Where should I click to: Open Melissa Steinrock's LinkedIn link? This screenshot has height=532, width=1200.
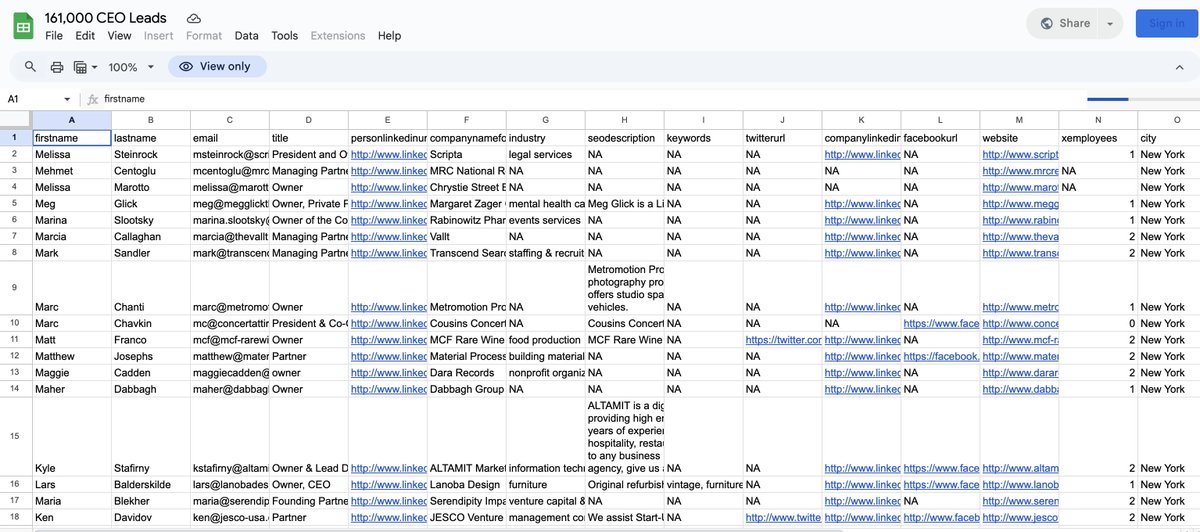click(x=388, y=154)
